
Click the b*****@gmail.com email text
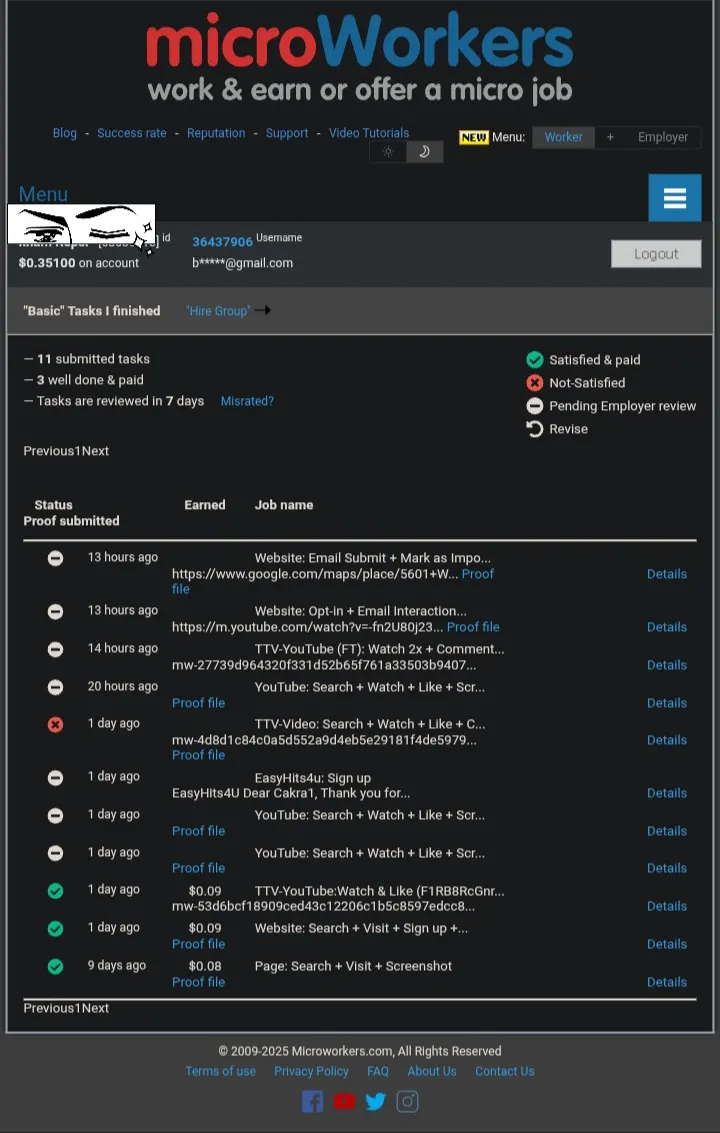pos(242,263)
